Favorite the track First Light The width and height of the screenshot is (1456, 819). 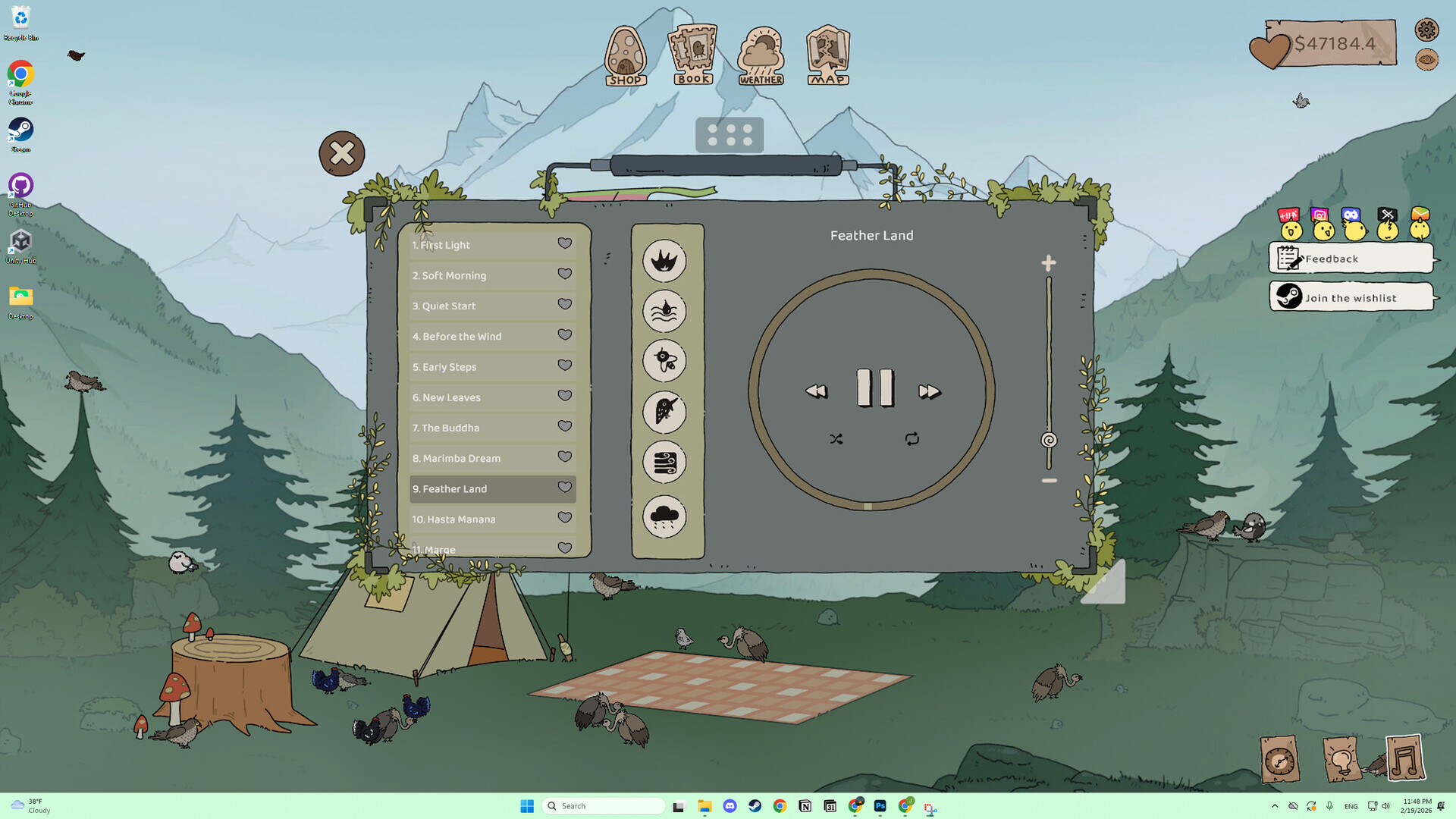[565, 243]
